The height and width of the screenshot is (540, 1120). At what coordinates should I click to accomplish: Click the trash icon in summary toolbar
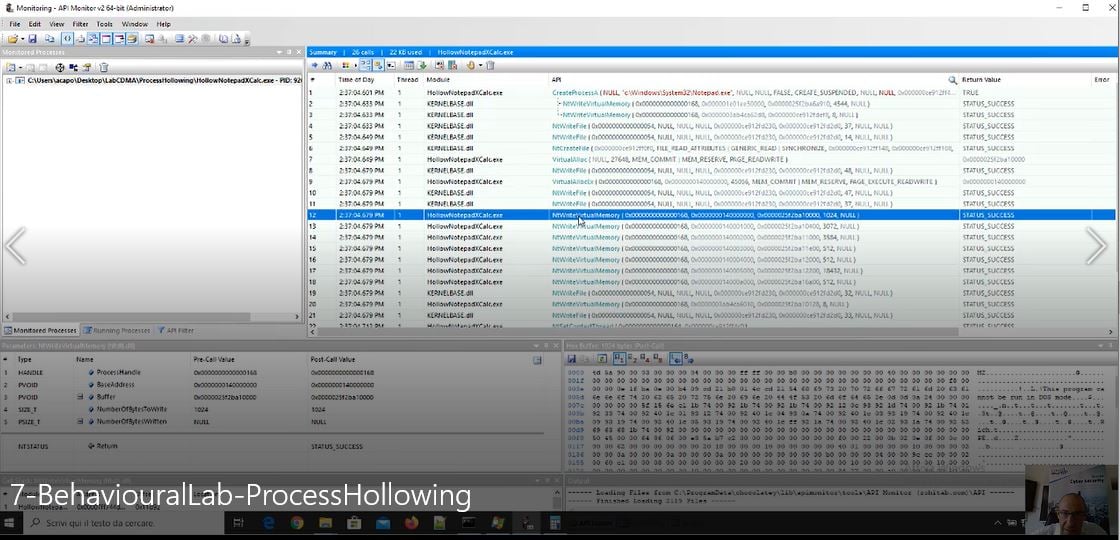pos(490,66)
